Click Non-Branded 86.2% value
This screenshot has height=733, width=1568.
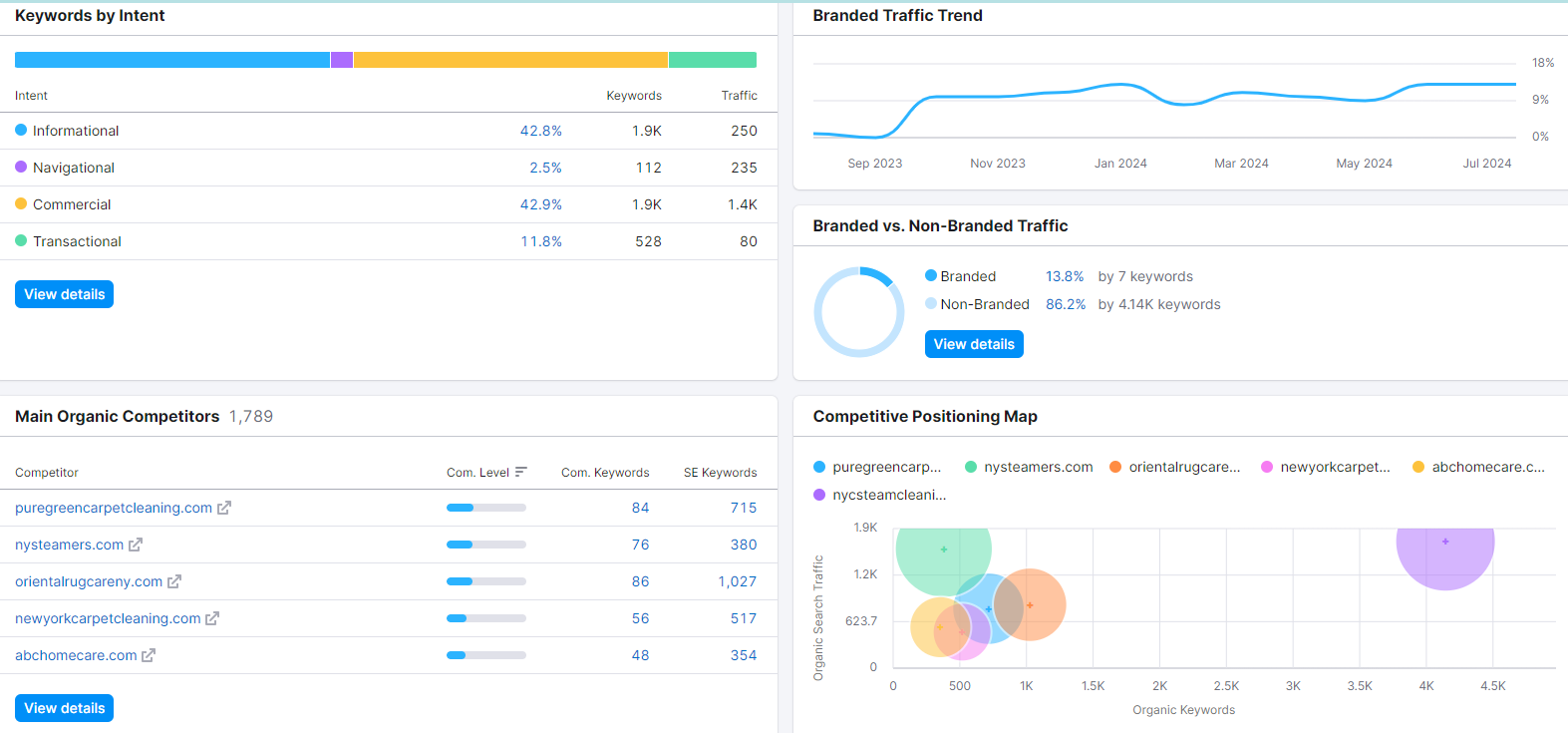pos(1066,304)
